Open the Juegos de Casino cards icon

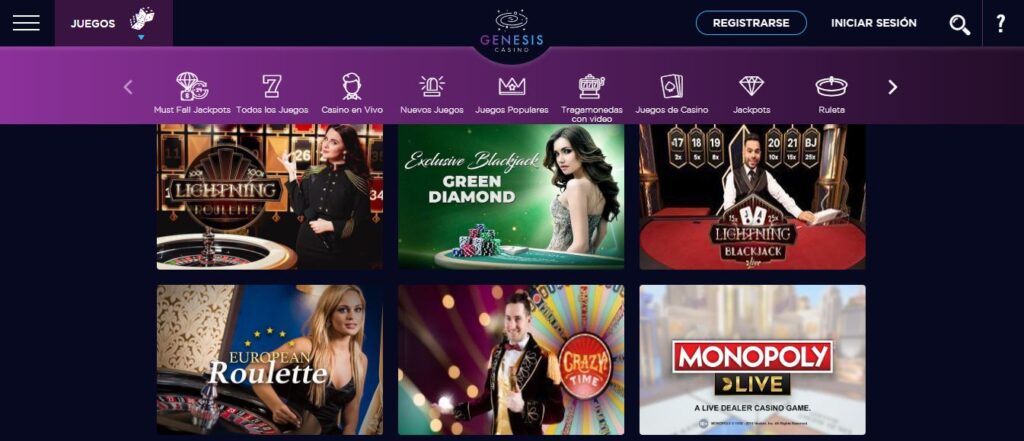[x=672, y=86]
